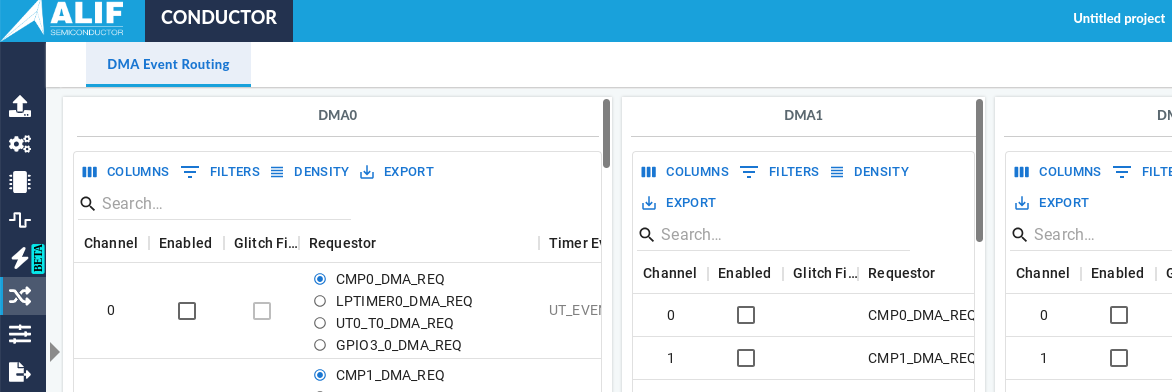
Task: Sort third DMA panel by Channel header
Action: pyautogui.click(x=1043, y=273)
